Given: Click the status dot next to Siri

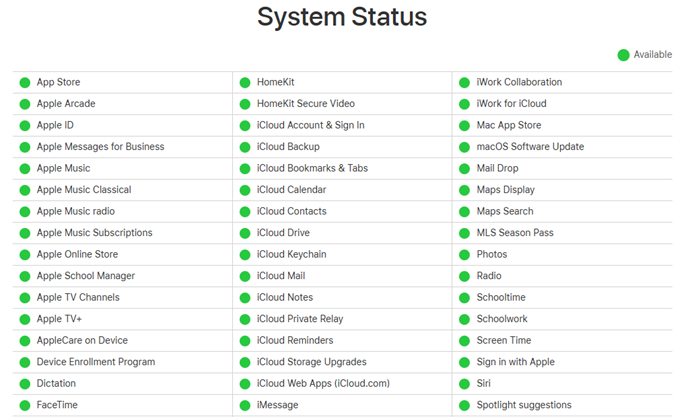Looking at the screenshot, I should click(x=465, y=384).
